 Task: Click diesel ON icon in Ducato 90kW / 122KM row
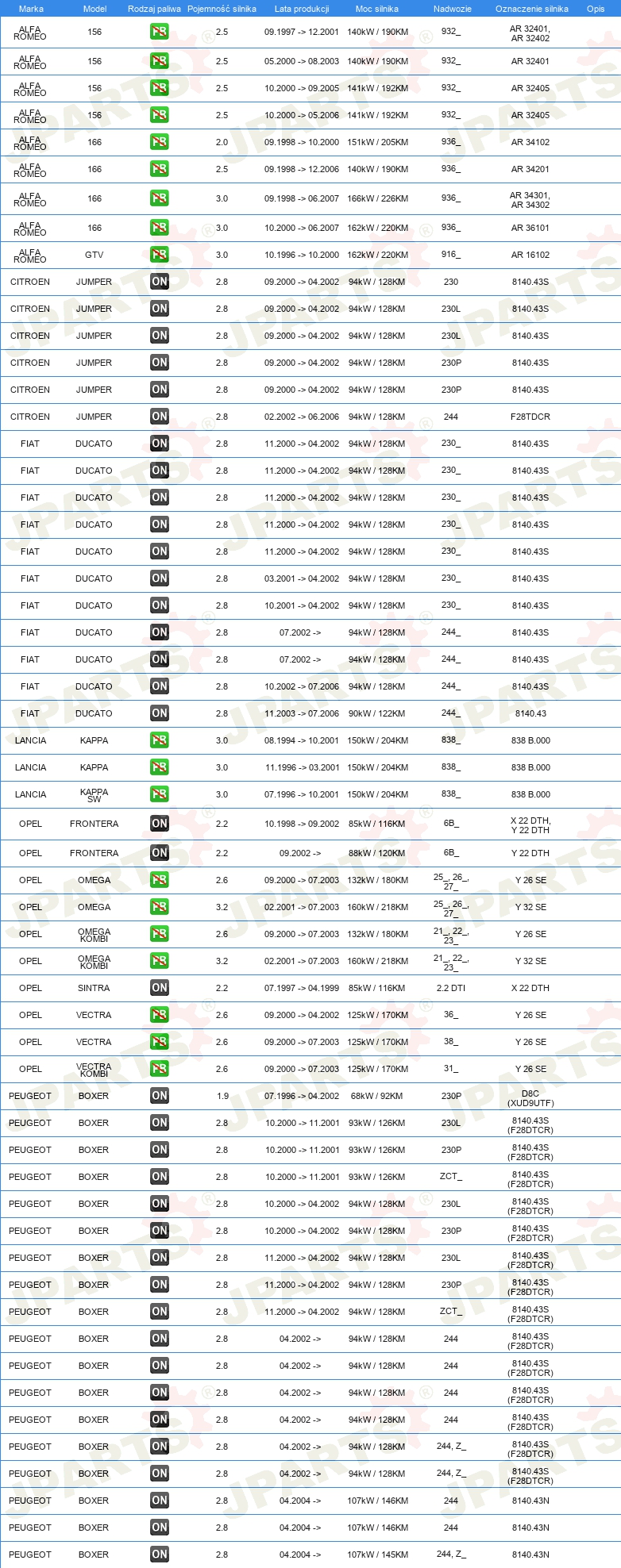point(160,713)
